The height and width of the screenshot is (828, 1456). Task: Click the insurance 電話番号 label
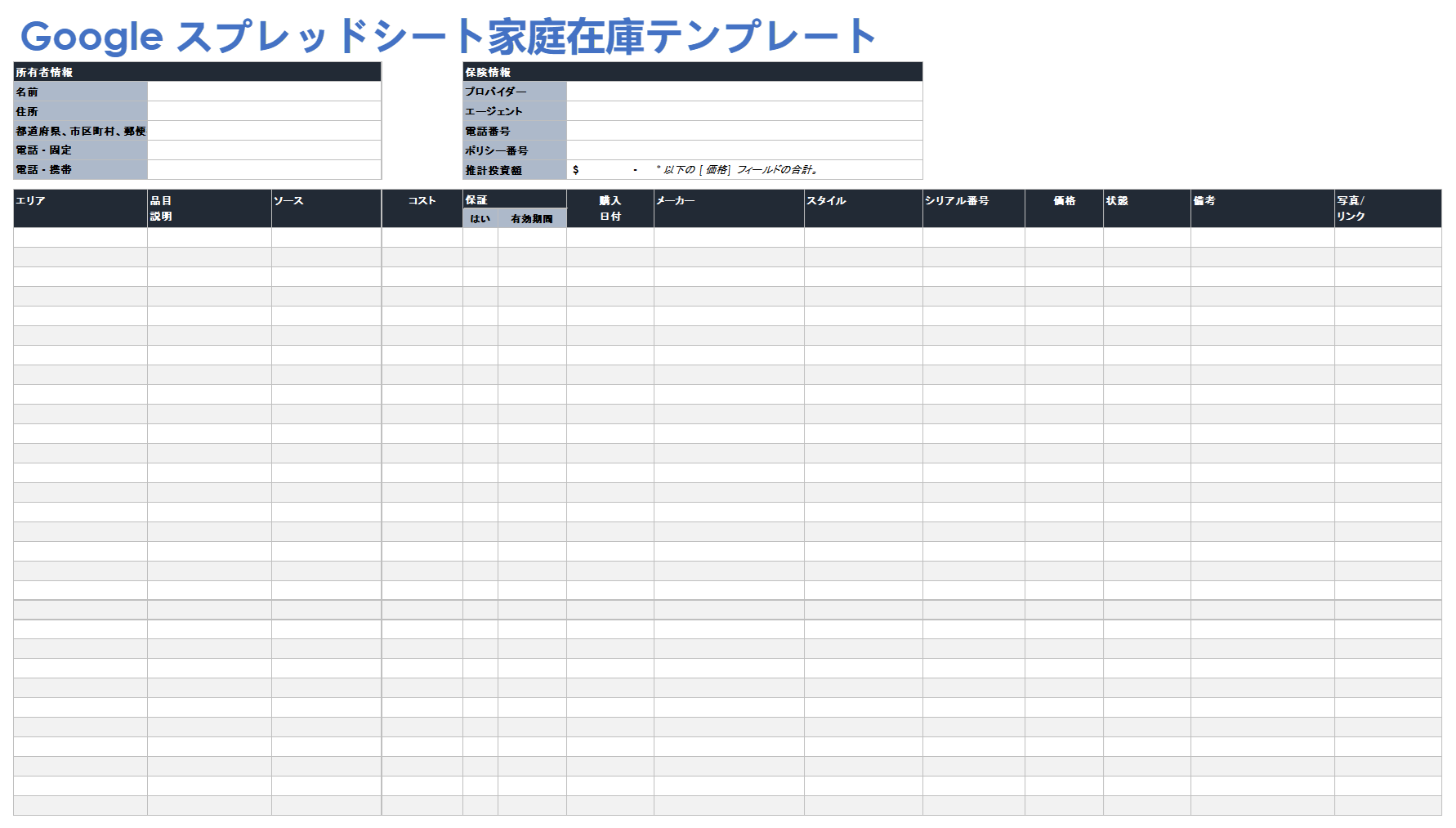(x=515, y=131)
